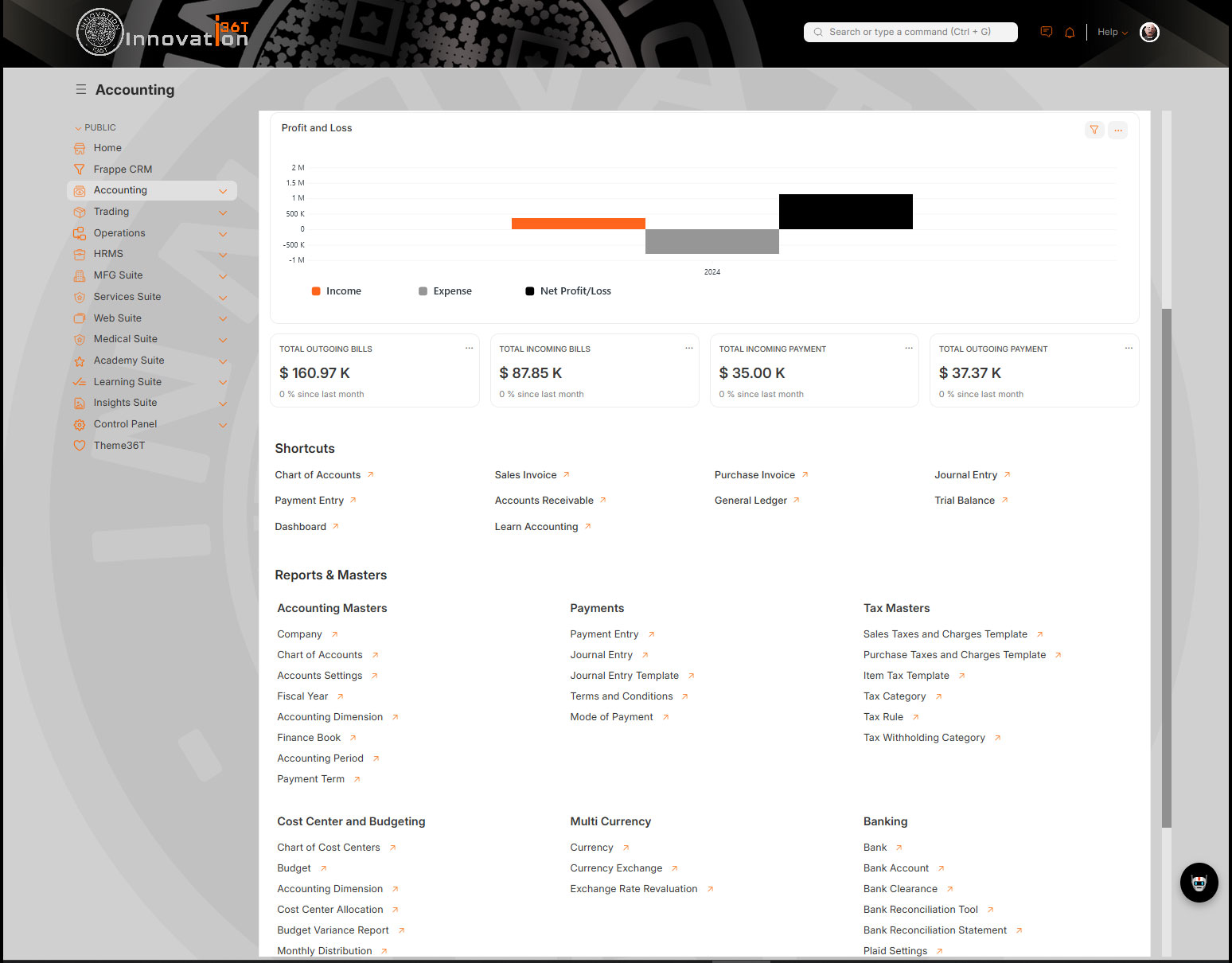Open the chat messages icon in header
Image resolution: width=1232 pixels, height=963 pixels.
click(x=1047, y=32)
